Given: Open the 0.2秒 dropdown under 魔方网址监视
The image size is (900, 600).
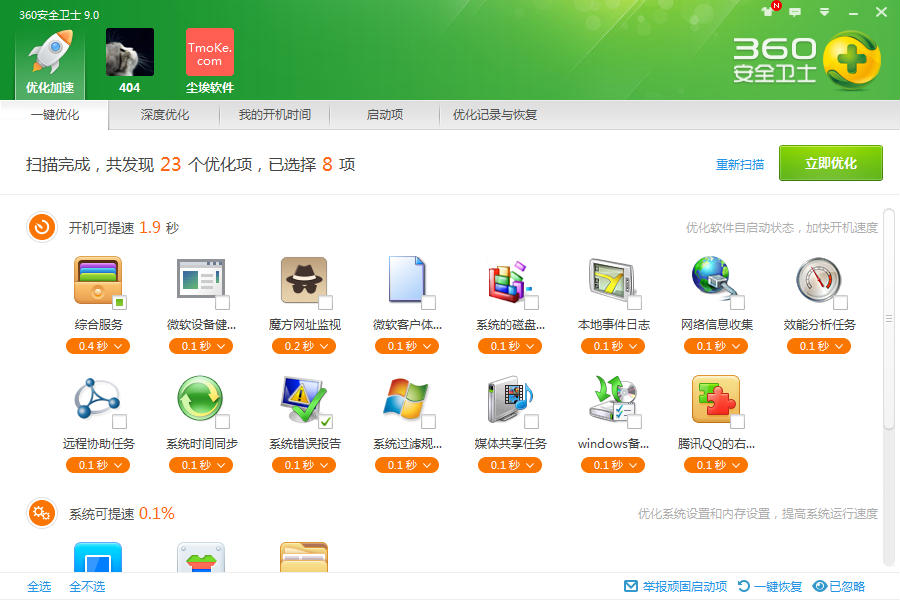Looking at the screenshot, I should coord(304,344).
